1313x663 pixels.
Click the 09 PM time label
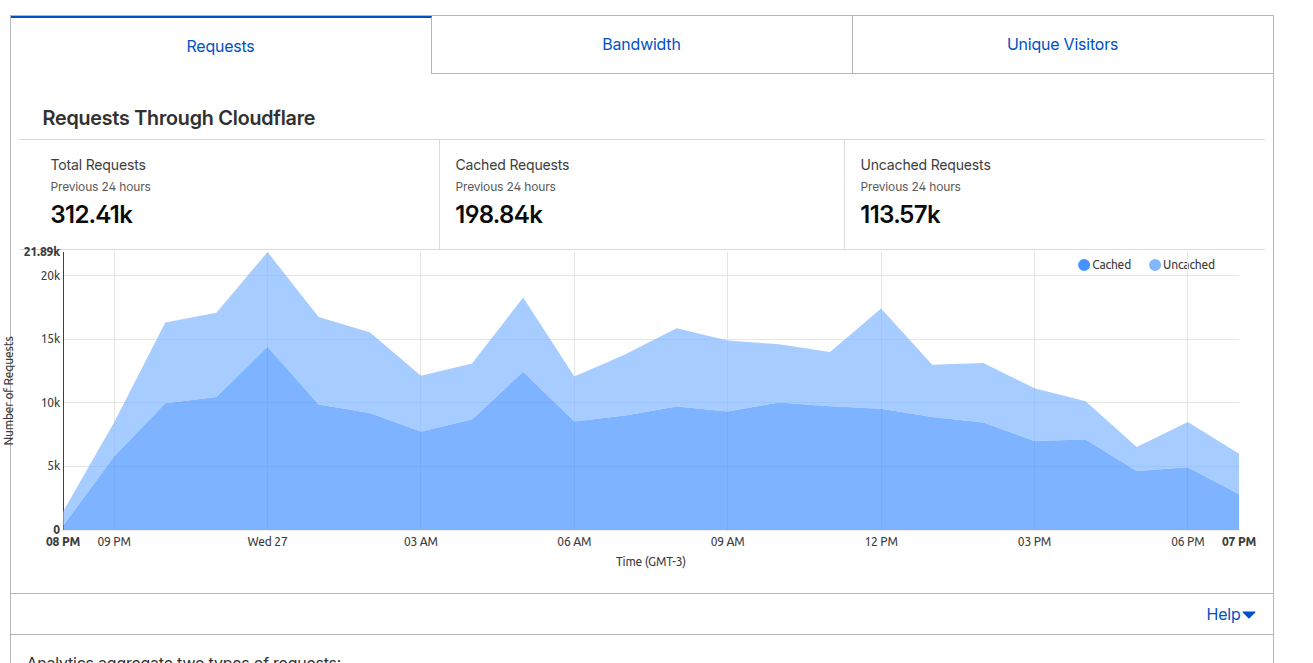tap(114, 542)
